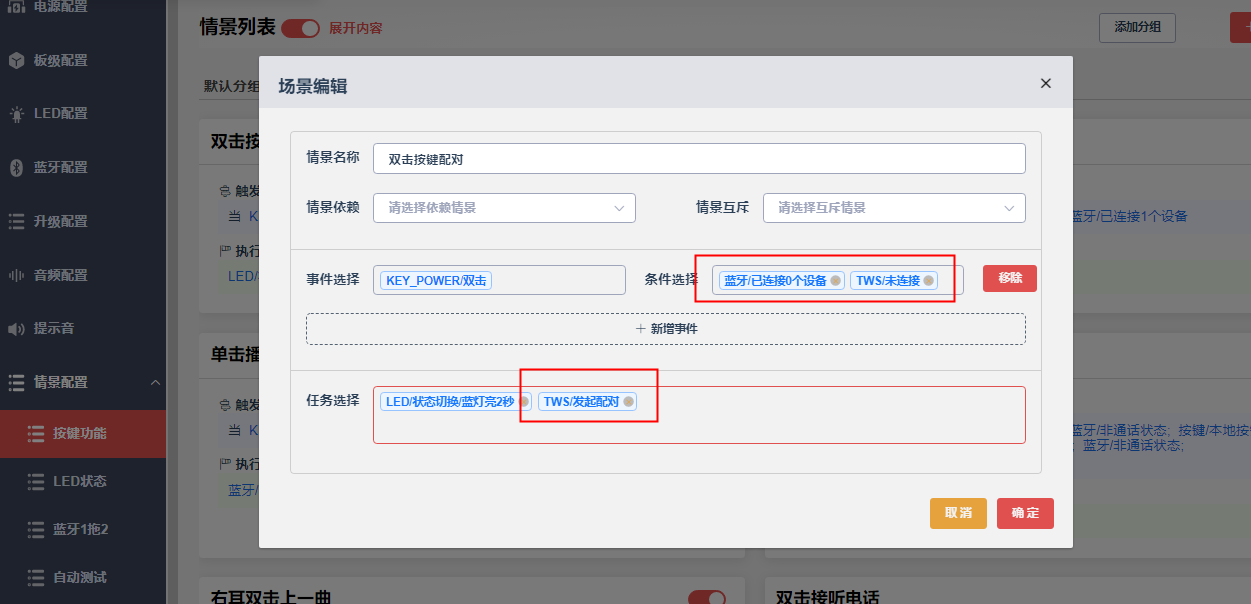Click the speaker icon beside 提示音
Viewport: 1251px width, 604px height.
point(16,329)
